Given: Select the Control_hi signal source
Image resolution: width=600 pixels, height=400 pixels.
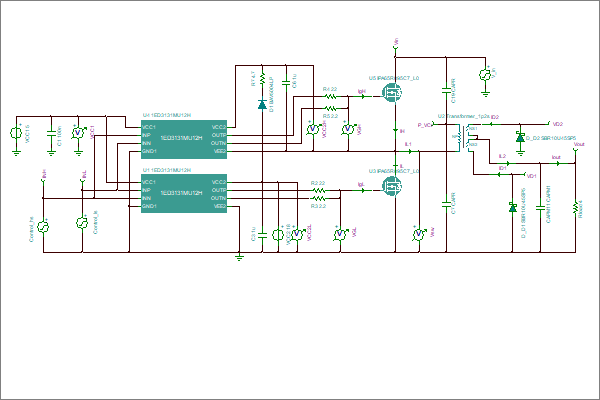Looking at the screenshot, I should pos(43,227).
